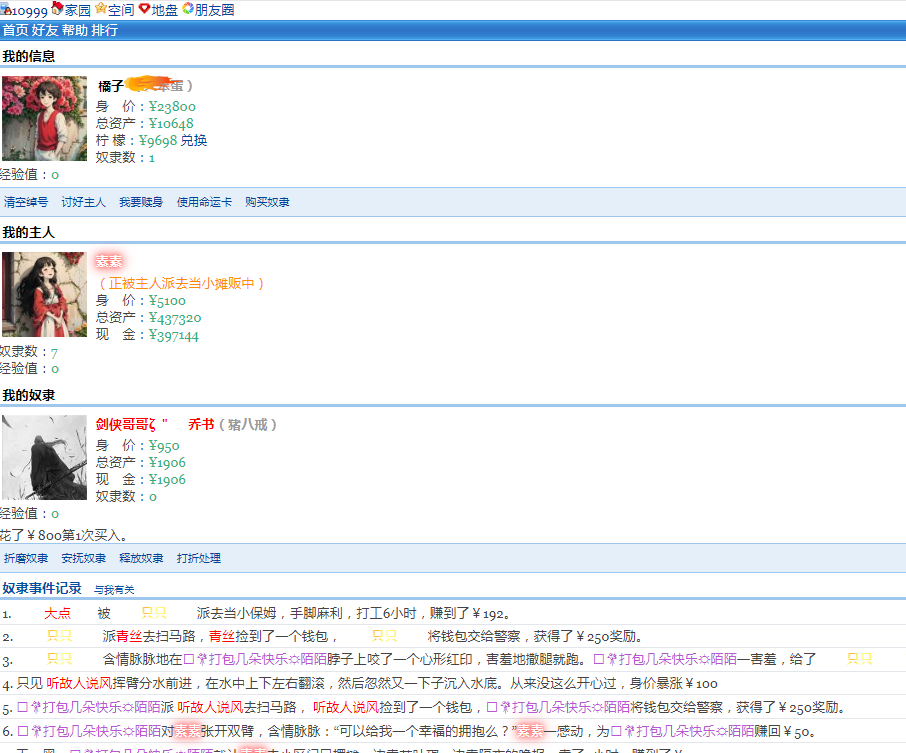The image size is (906, 753).
Task: Click the first 青丝 name in event 2
Action: [x=129, y=637]
